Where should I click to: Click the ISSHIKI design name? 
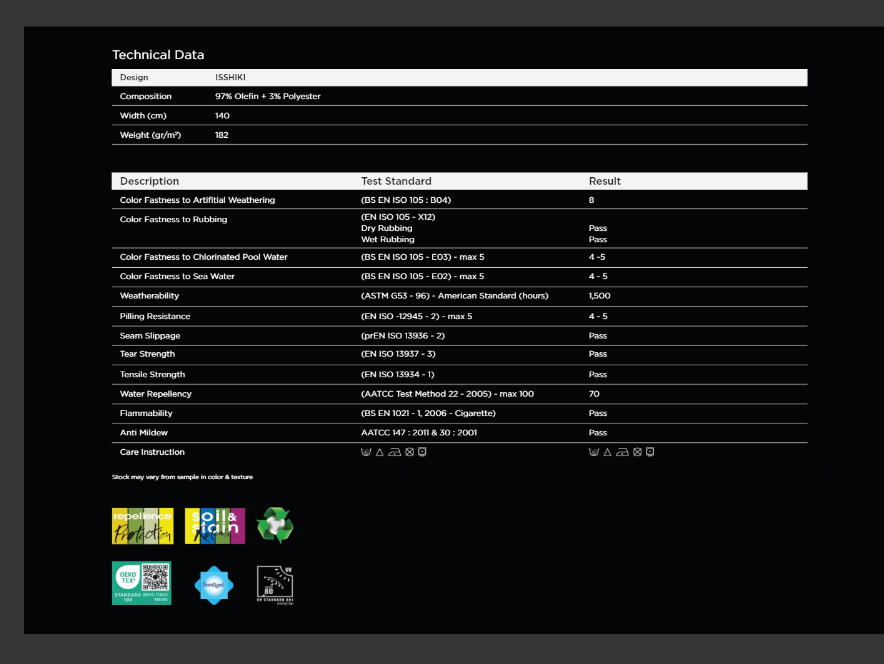[230, 77]
